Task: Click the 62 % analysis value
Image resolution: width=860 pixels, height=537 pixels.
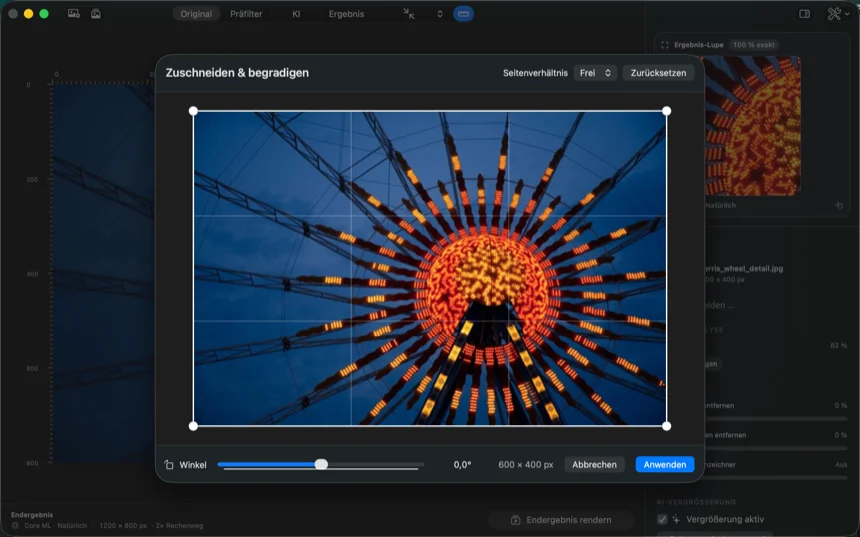Action: pos(839,346)
